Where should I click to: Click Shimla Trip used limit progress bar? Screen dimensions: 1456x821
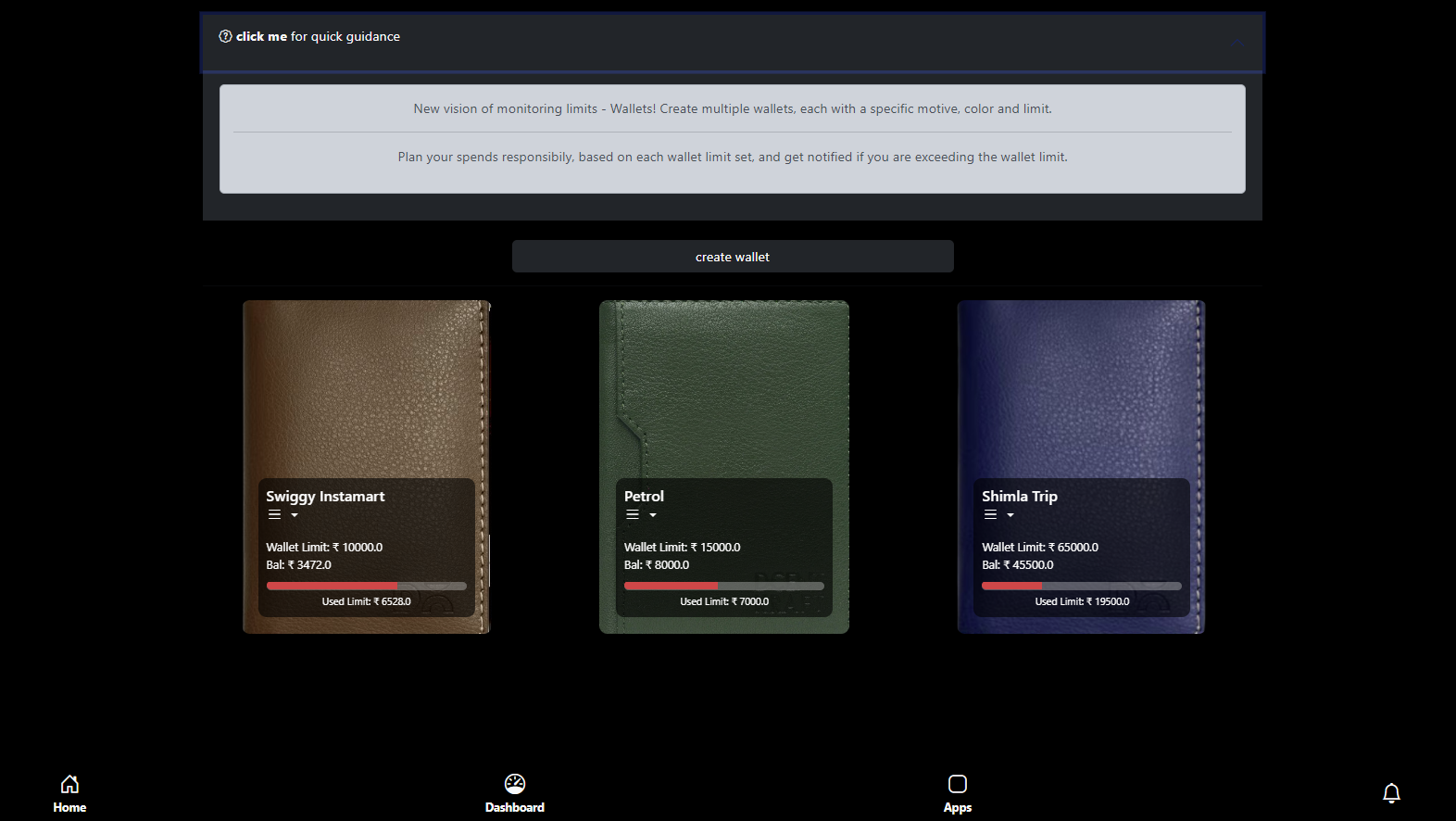tap(1081, 586)
